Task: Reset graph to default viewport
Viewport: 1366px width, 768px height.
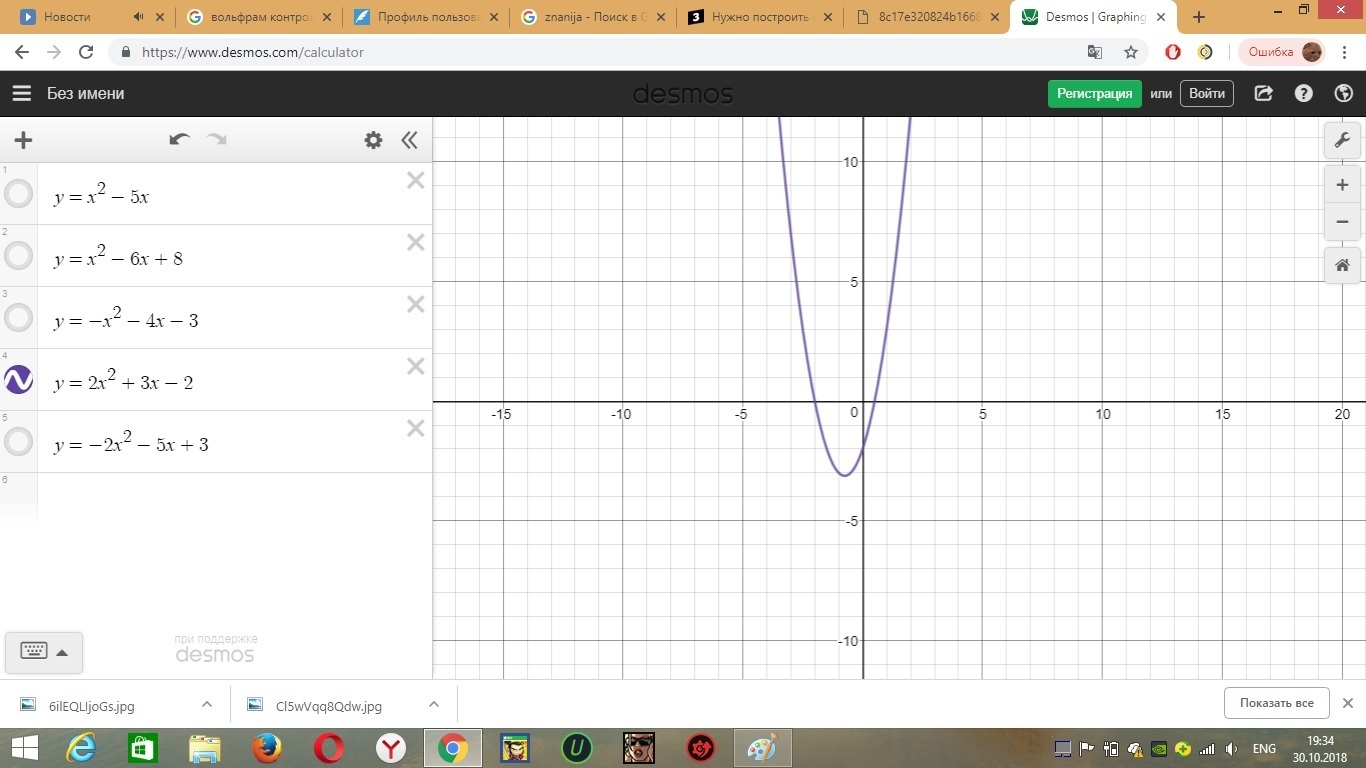Action: point(1342,265)
